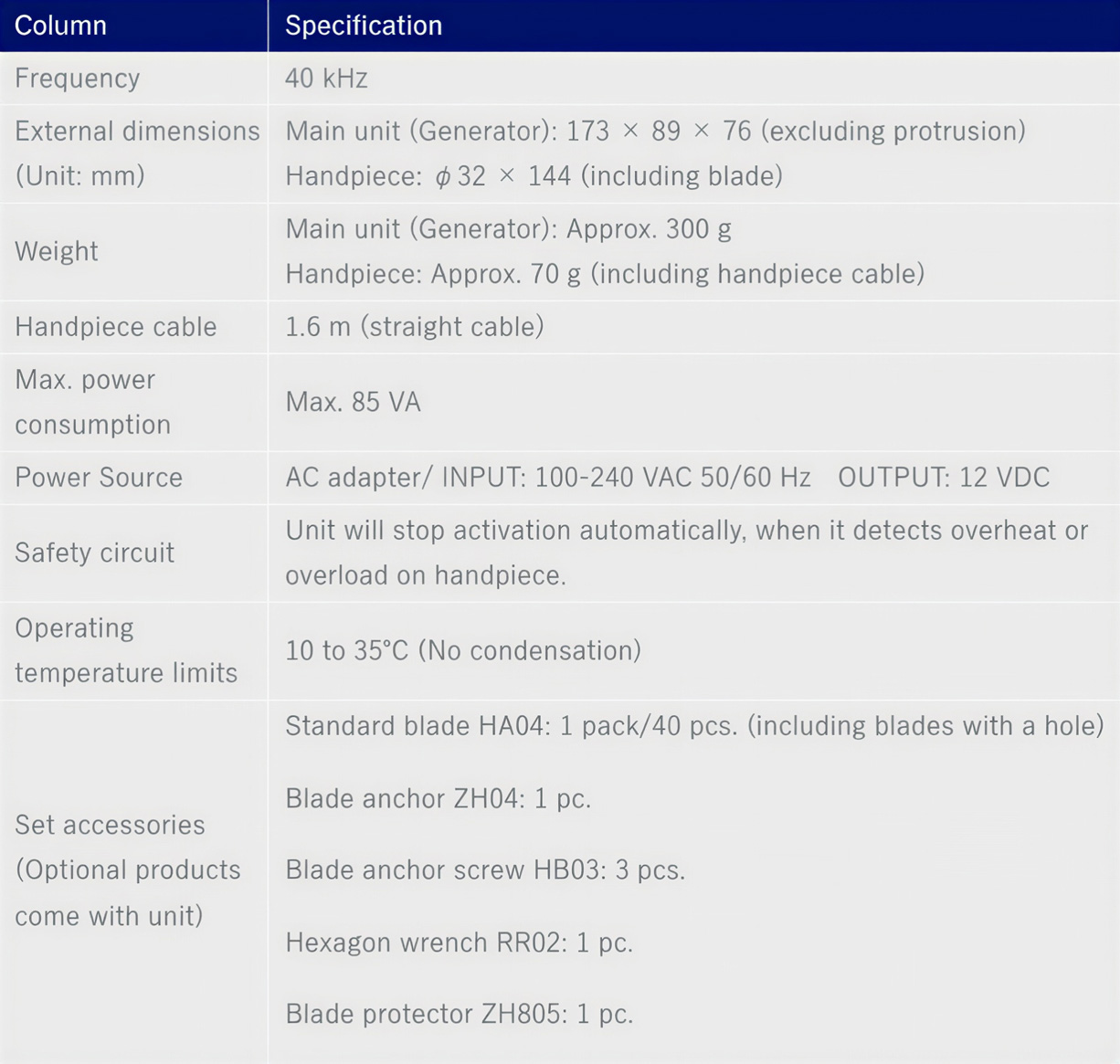Image resolution: width=1120 pixels, height=1064 pixels.
Task: Click the AC adapter INPUT/OUTPUT value
Action: (667, 478)
